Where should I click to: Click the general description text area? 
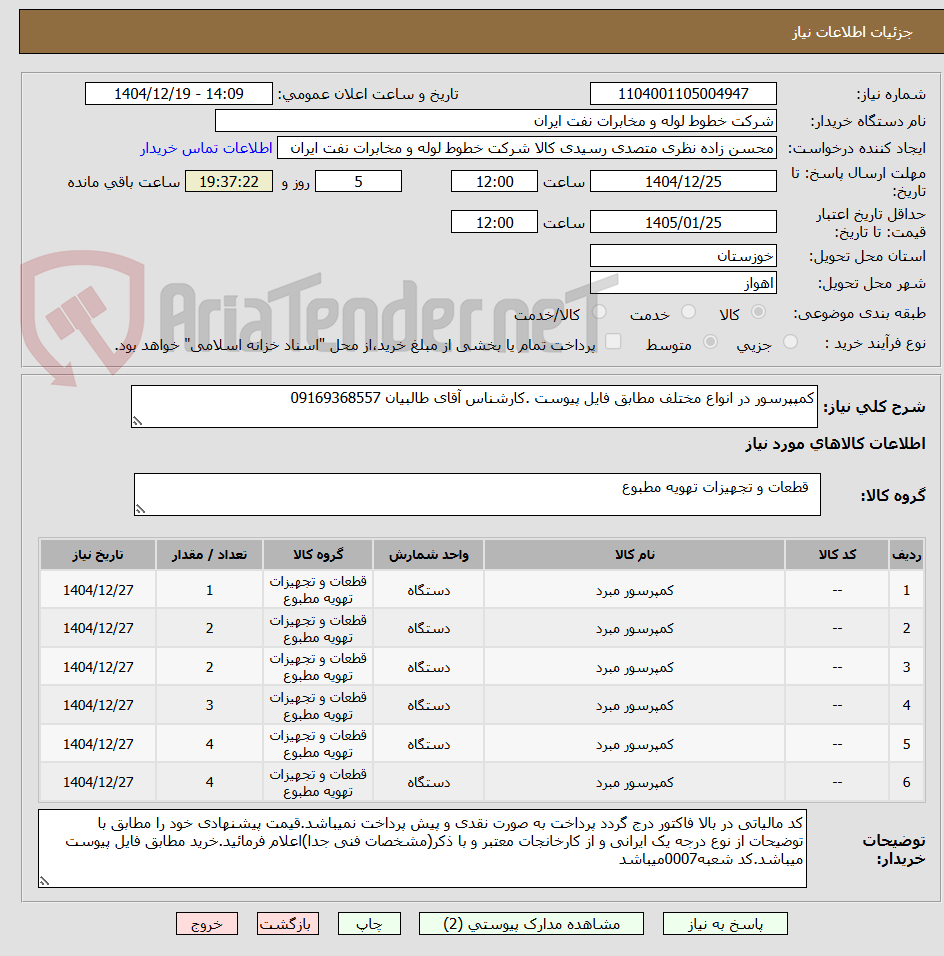[x=474, y=406]
